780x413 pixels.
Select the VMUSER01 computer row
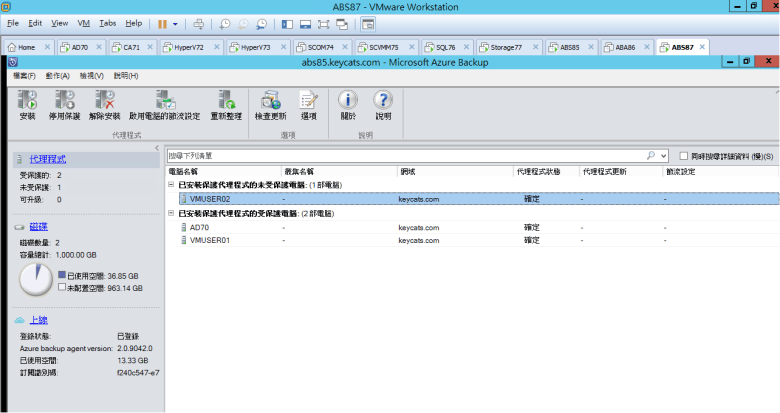(x=210, y=241)
